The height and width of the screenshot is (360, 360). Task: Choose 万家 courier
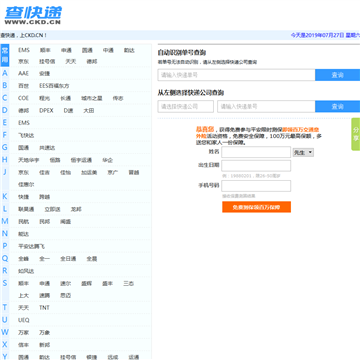point(23,333)
